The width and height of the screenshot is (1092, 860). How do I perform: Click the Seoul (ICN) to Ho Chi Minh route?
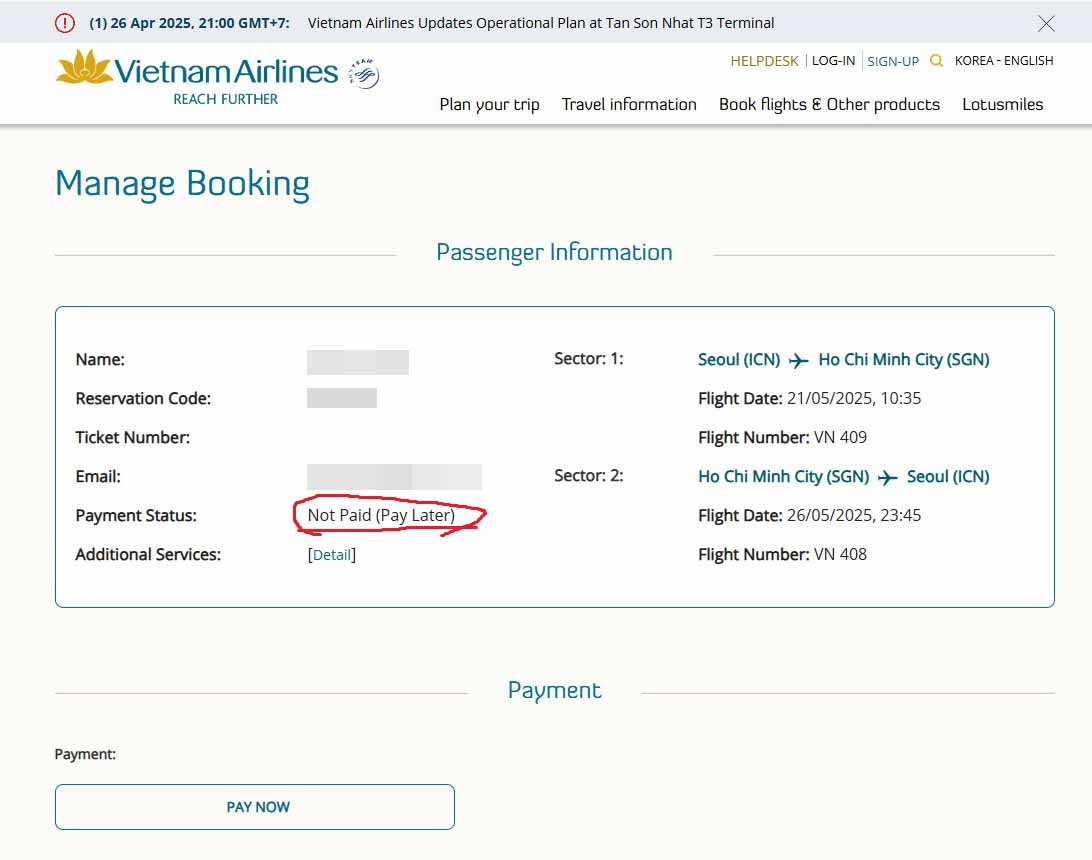843,360
